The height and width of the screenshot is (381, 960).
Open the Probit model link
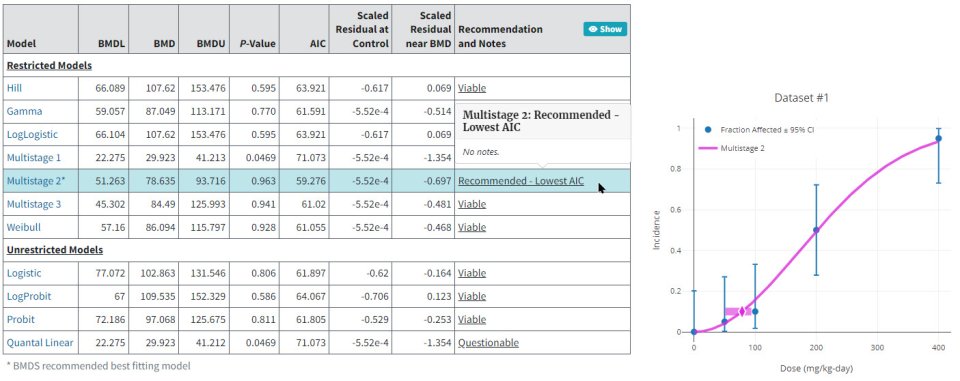(x=21, y=320)
